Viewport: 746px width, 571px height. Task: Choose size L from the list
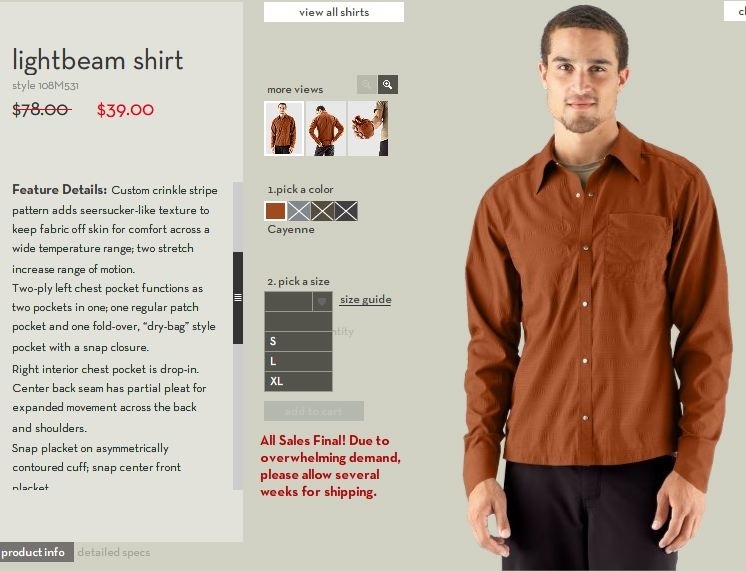tap(298, 361)
